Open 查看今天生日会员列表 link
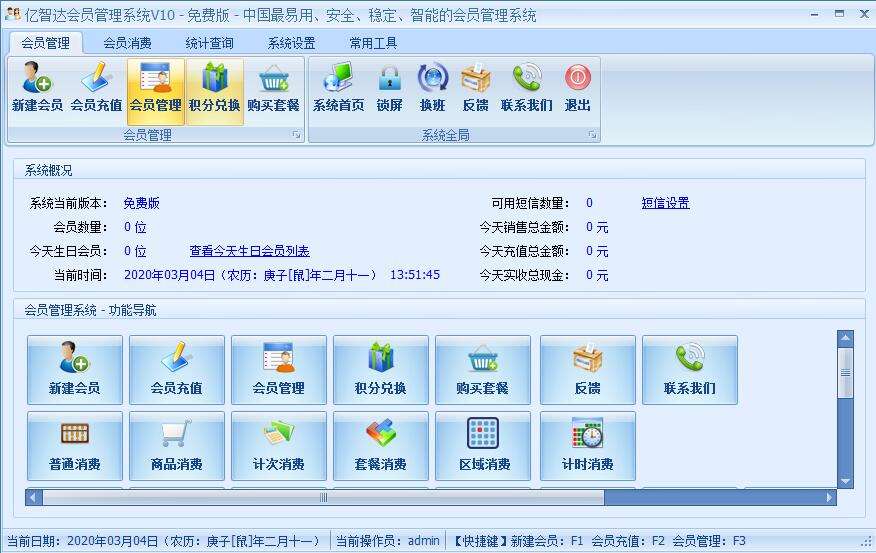The width and height of the screenshot is (876, 553). (249, 251)
